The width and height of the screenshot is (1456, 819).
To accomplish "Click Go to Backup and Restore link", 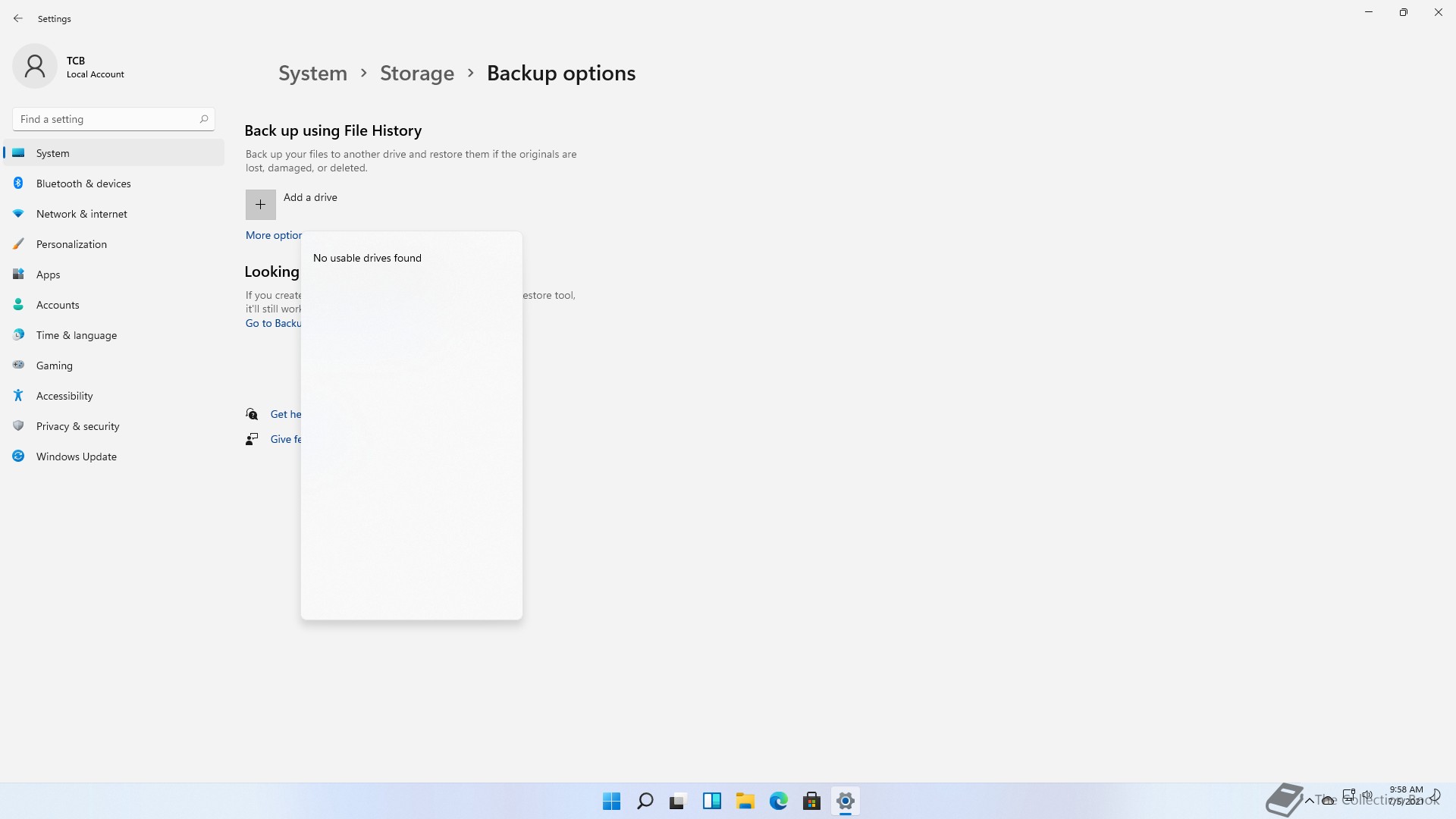I will pos(273,323).
